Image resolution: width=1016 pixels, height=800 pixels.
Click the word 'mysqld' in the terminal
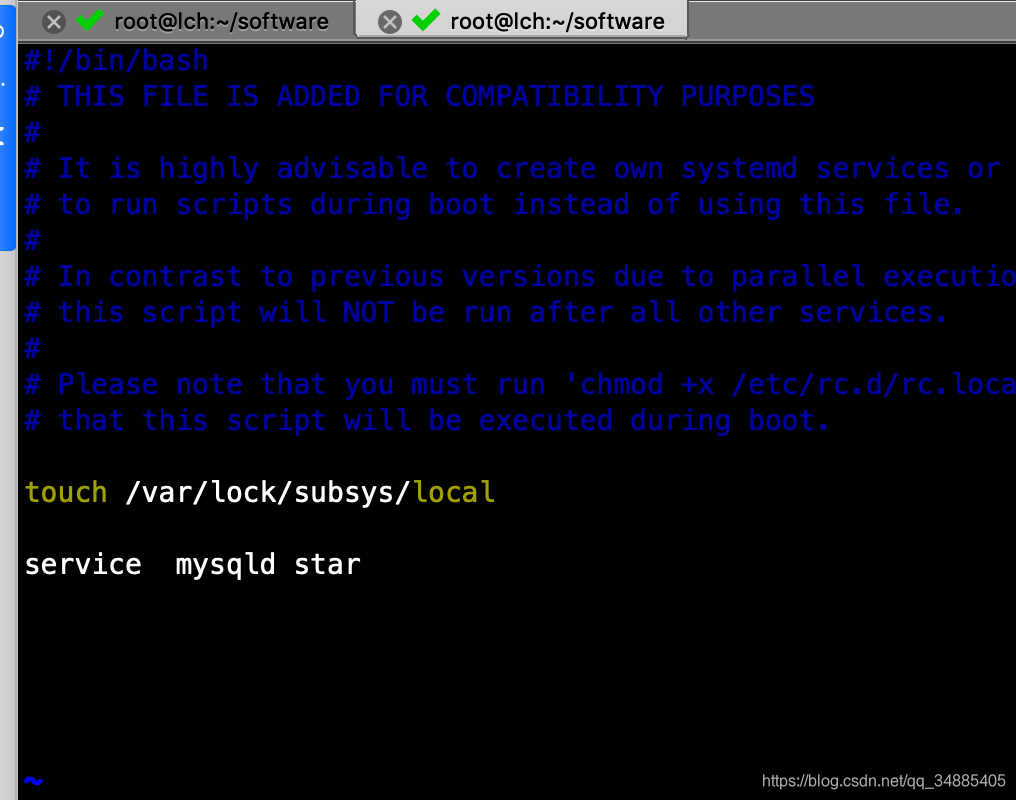(x=225, y=565)
